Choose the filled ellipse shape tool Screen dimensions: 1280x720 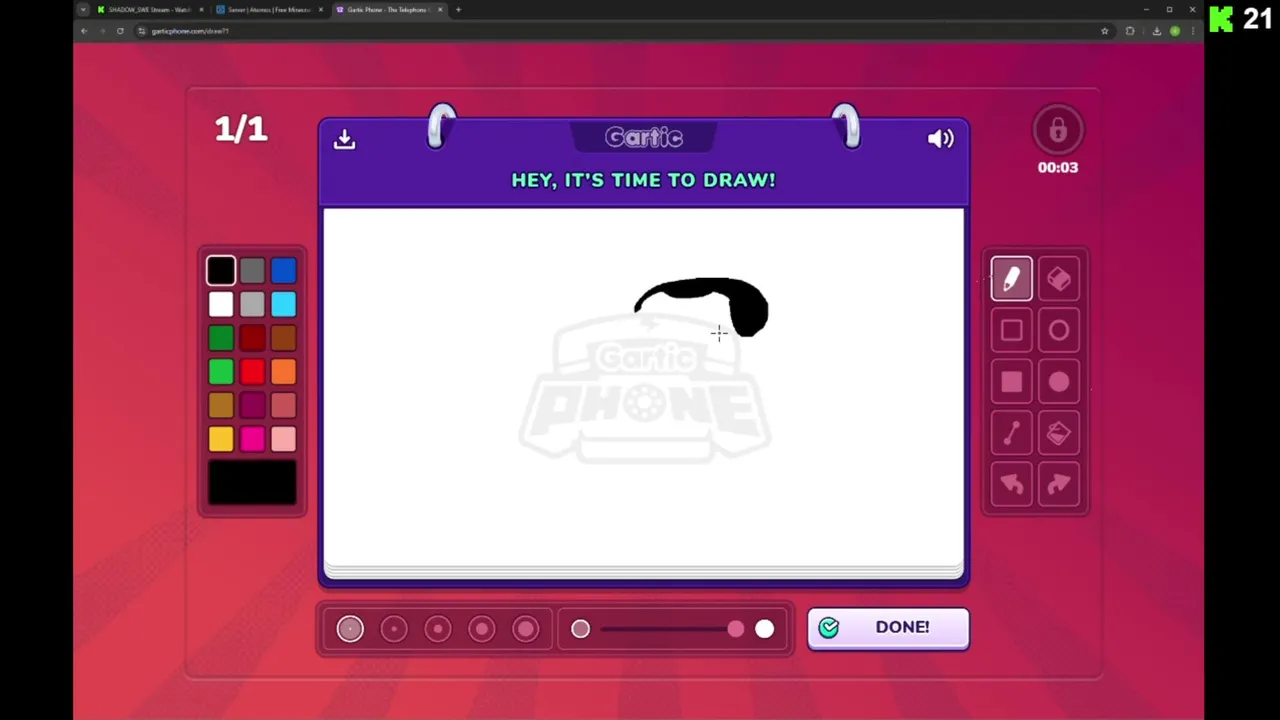1058,382
